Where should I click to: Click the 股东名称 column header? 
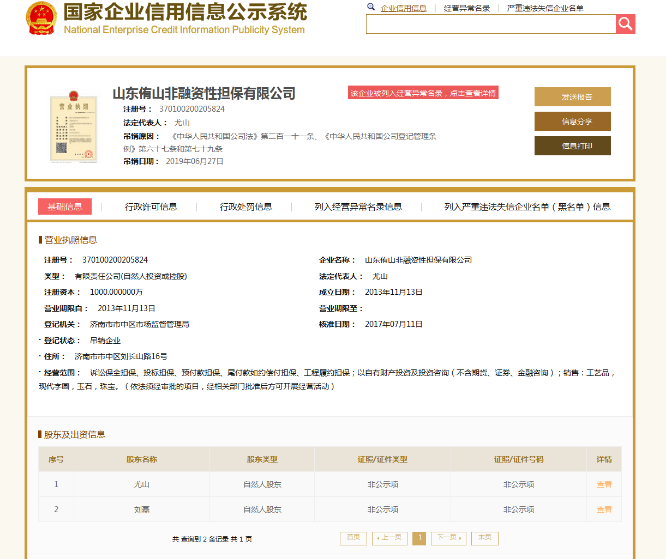[141, 460]
